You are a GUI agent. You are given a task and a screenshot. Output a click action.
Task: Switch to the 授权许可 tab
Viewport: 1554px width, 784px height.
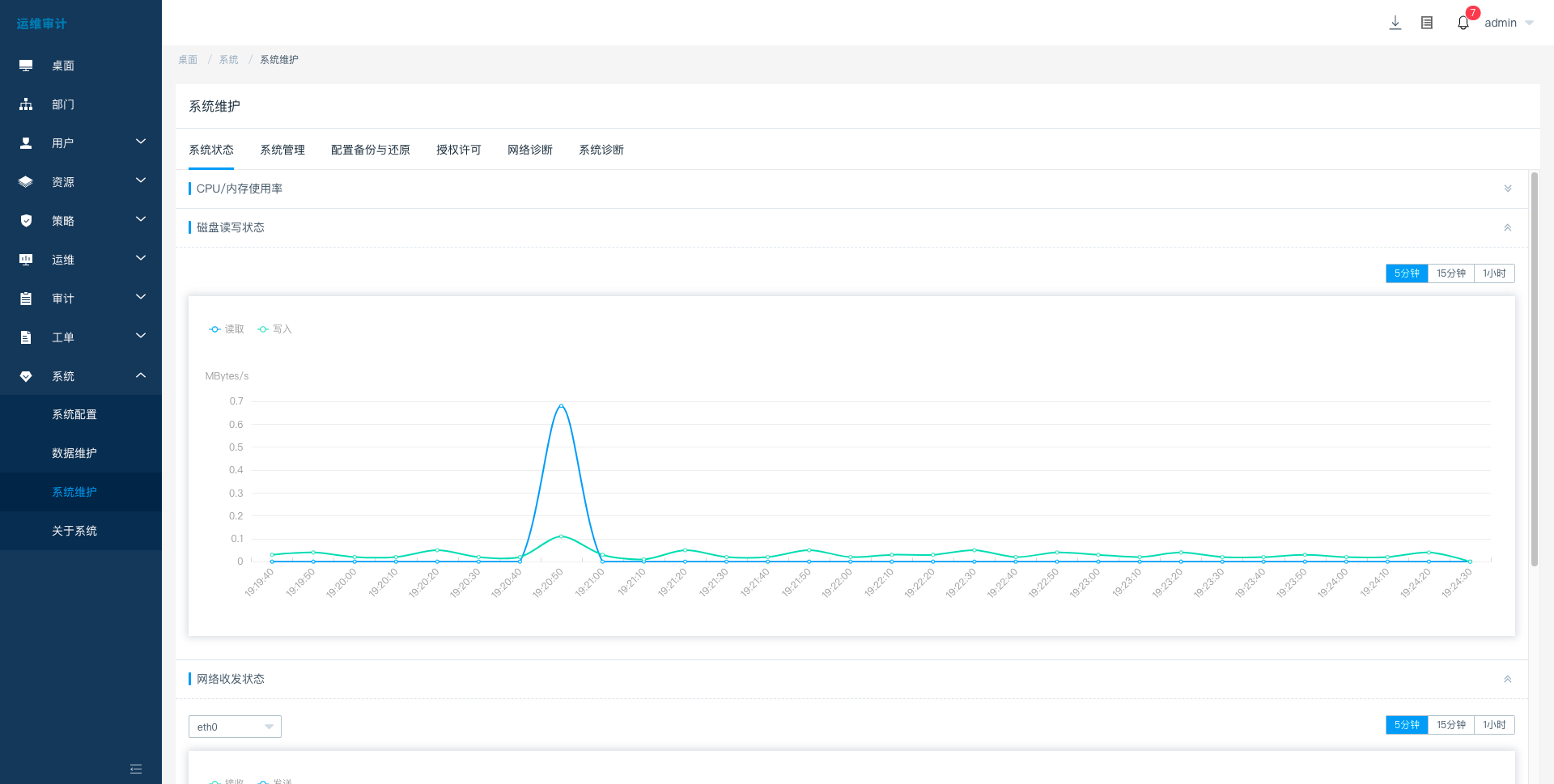459,150
